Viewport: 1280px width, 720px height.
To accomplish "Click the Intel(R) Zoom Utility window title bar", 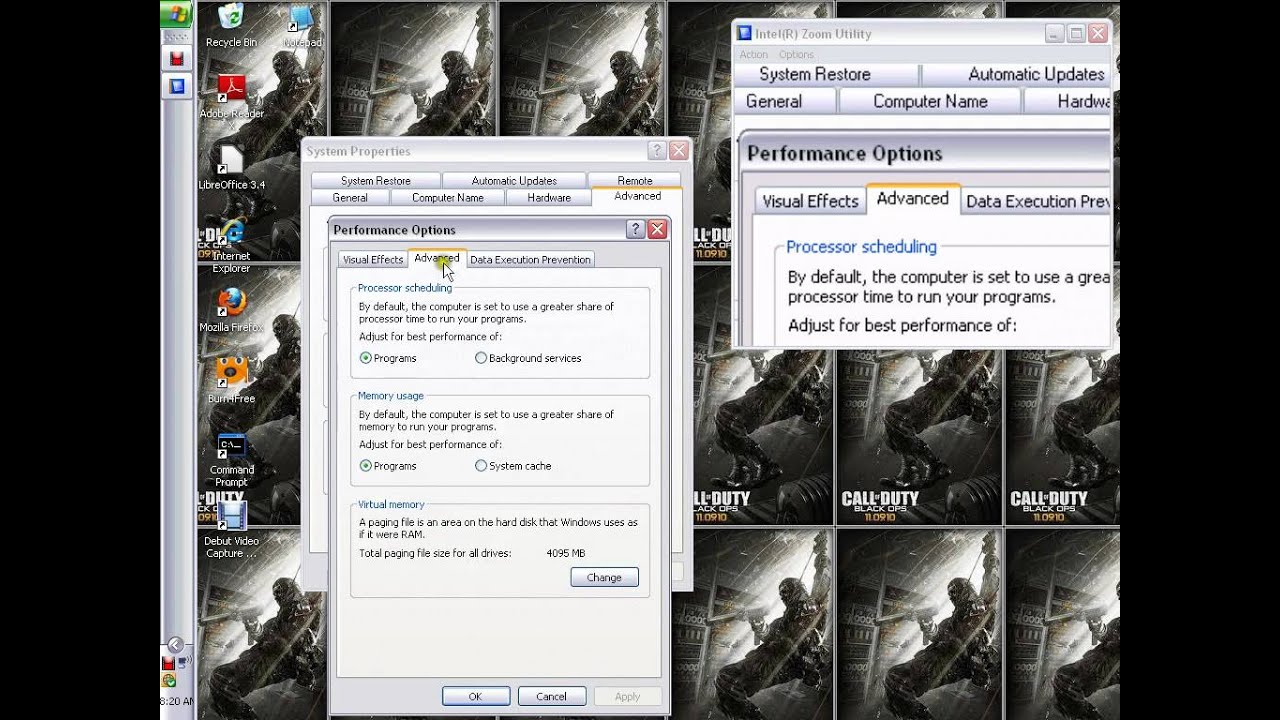I will [x=922, y=34].
